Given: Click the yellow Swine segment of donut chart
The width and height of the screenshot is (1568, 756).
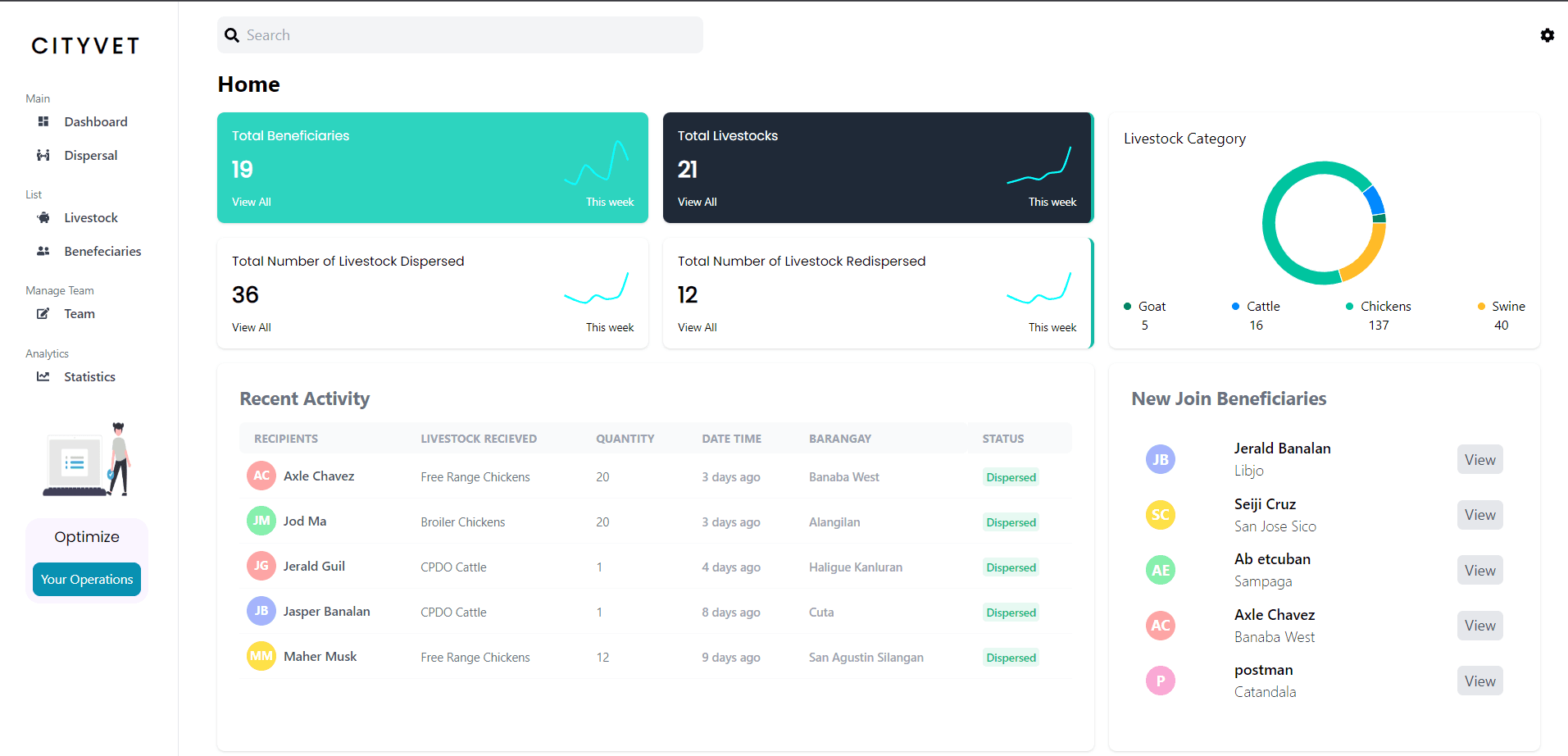Looking at the screenshot, I should tap(1367, 256).
